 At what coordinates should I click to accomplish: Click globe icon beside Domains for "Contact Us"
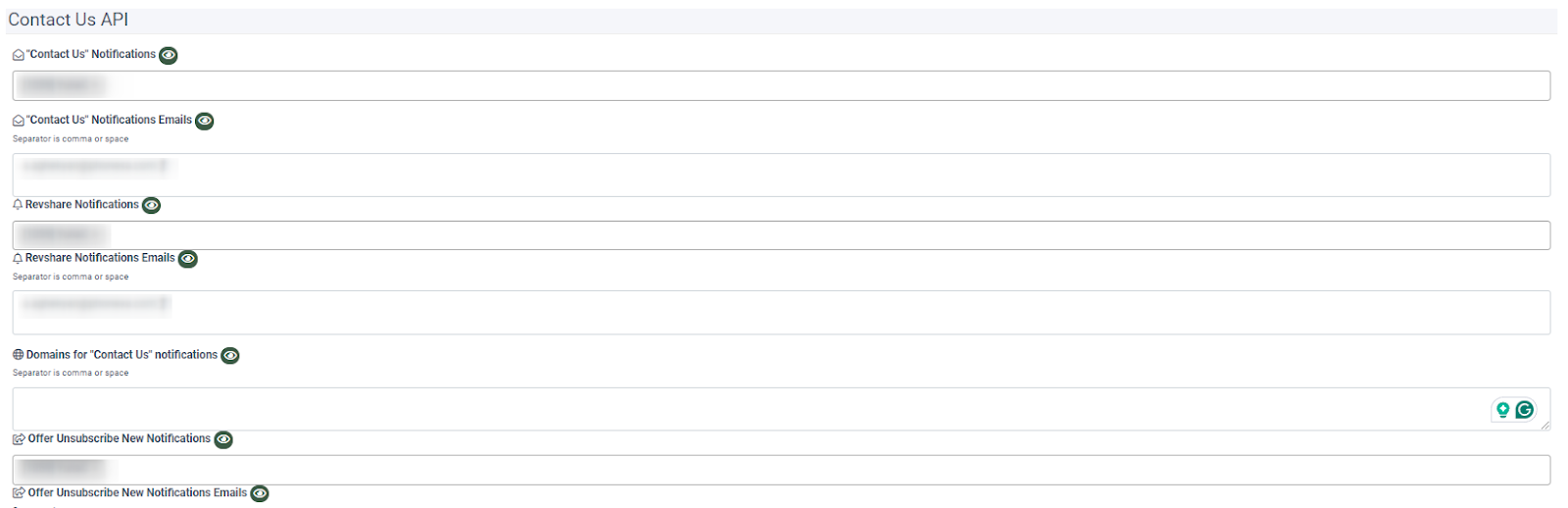coord(18,355)
